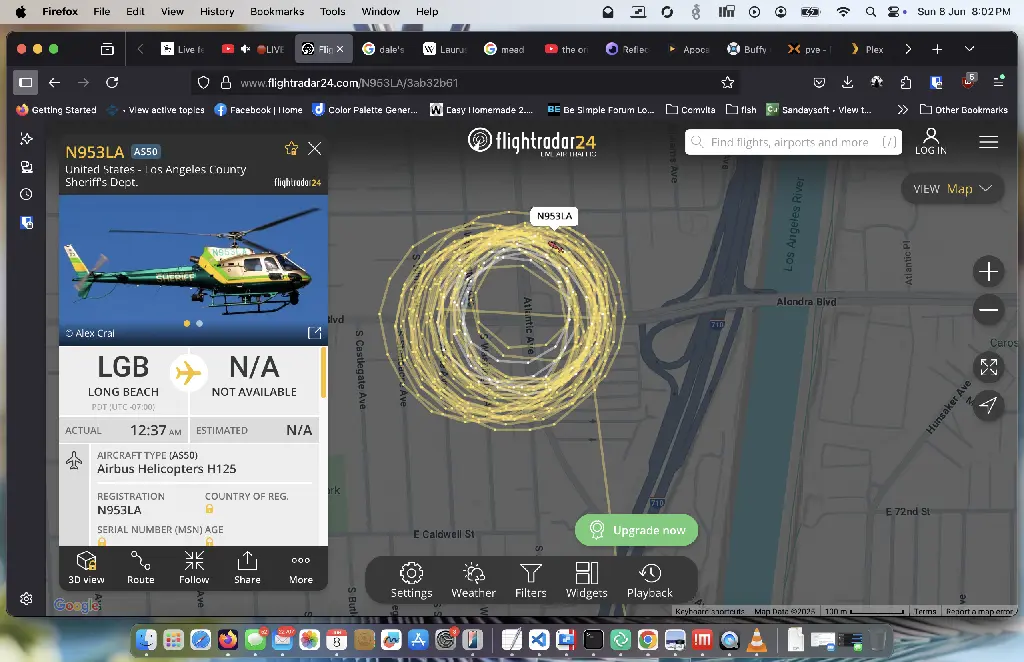This screenshot has height=662, width=1024.
Task: Open synced tabs icon in Firefox sidebar
Action: pos(26,167)
